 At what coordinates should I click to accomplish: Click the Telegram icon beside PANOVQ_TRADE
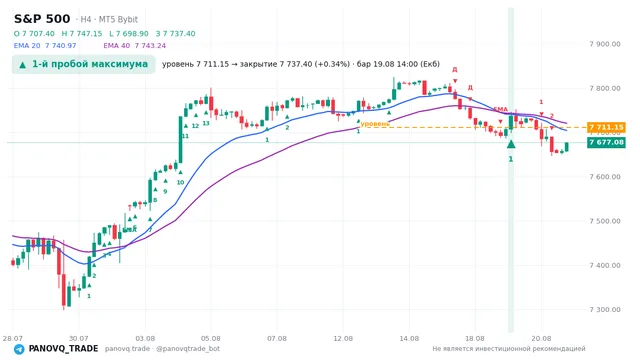click(x=19, y=349)
